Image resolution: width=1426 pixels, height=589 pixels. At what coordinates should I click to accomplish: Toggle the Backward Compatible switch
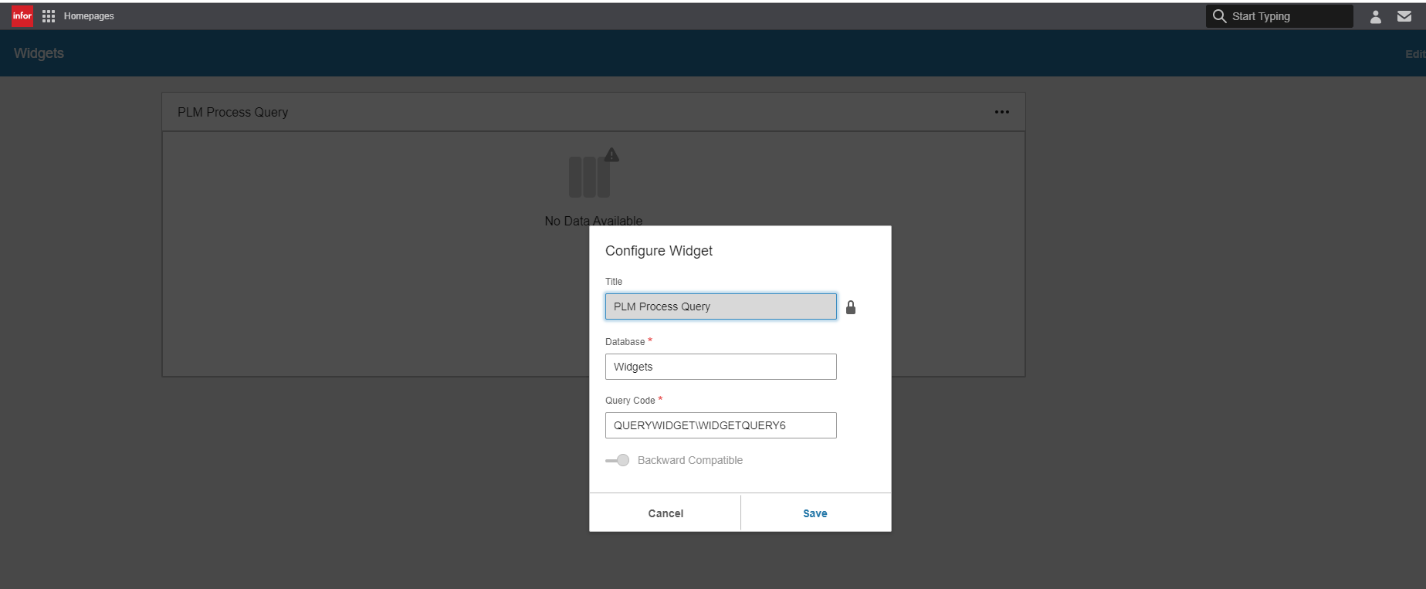617,460
